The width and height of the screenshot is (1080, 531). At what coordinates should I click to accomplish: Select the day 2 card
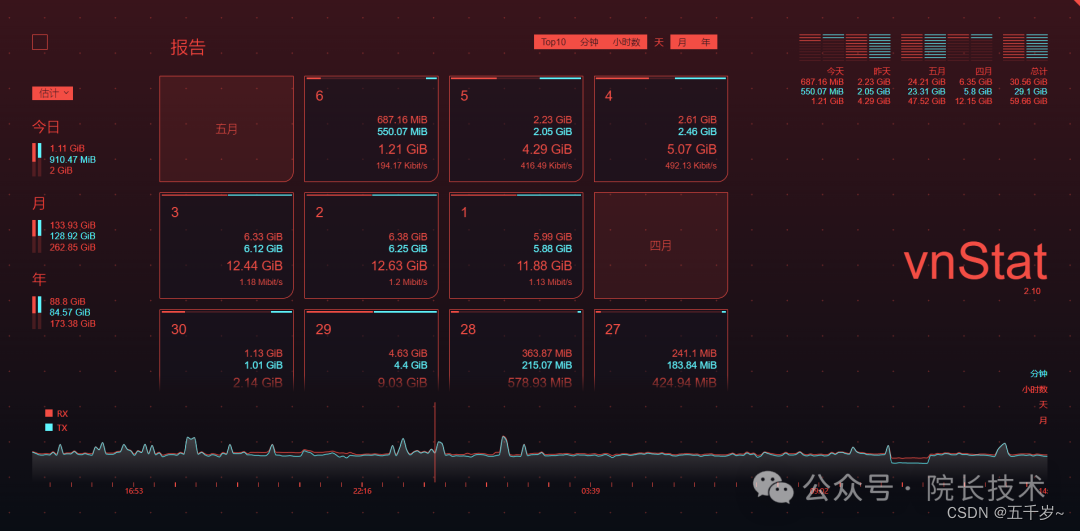point(371,246)
